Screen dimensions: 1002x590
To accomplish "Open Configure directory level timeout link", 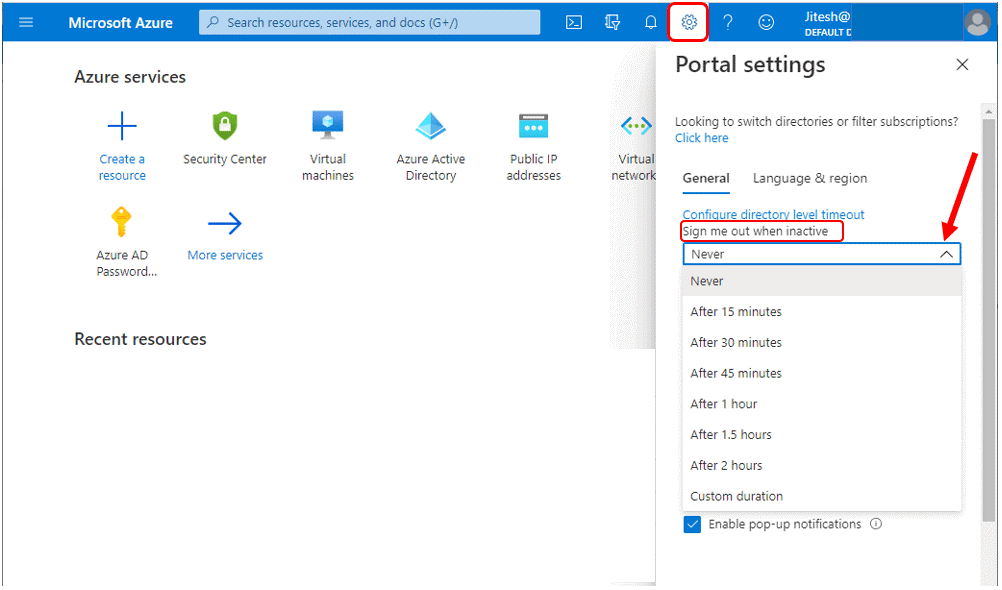I will pos(773,214).
